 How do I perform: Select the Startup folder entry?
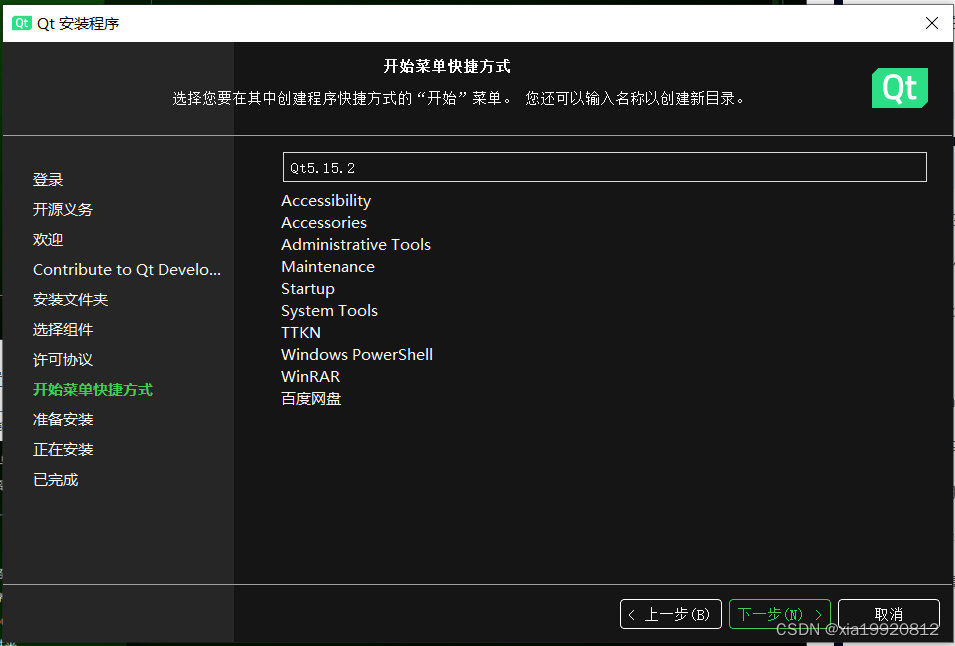pos(308,289)
